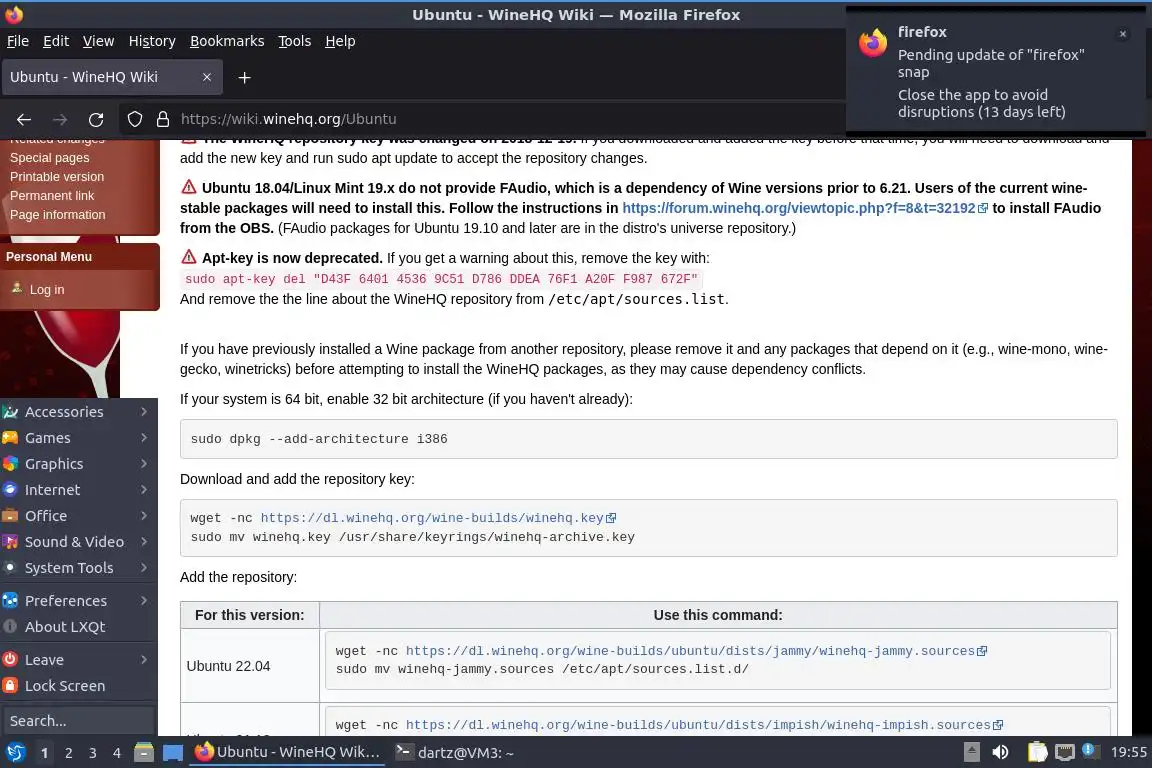Click the dpkg --add-architecture i386 command

[319, 439]
